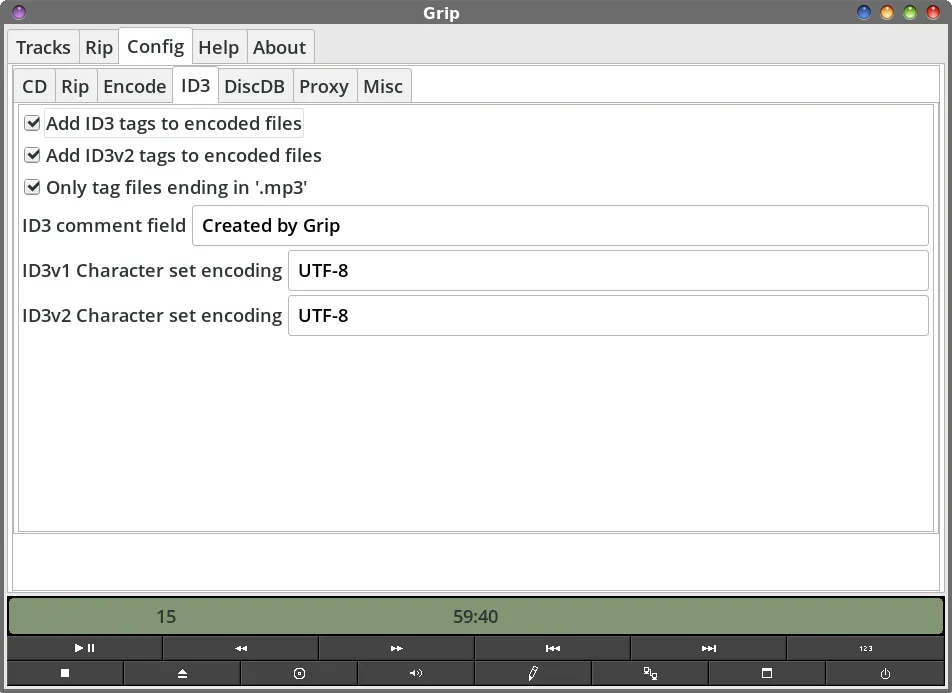
Task: Open the Help tab
Action: [x=219, y=47]
